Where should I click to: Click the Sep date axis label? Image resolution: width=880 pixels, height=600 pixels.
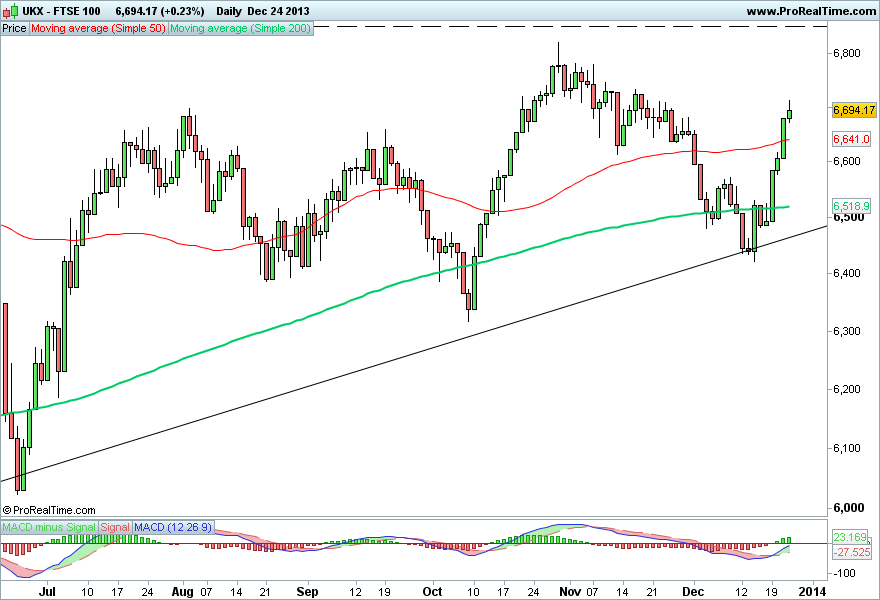pyautogui.click(x=307, y=592)
